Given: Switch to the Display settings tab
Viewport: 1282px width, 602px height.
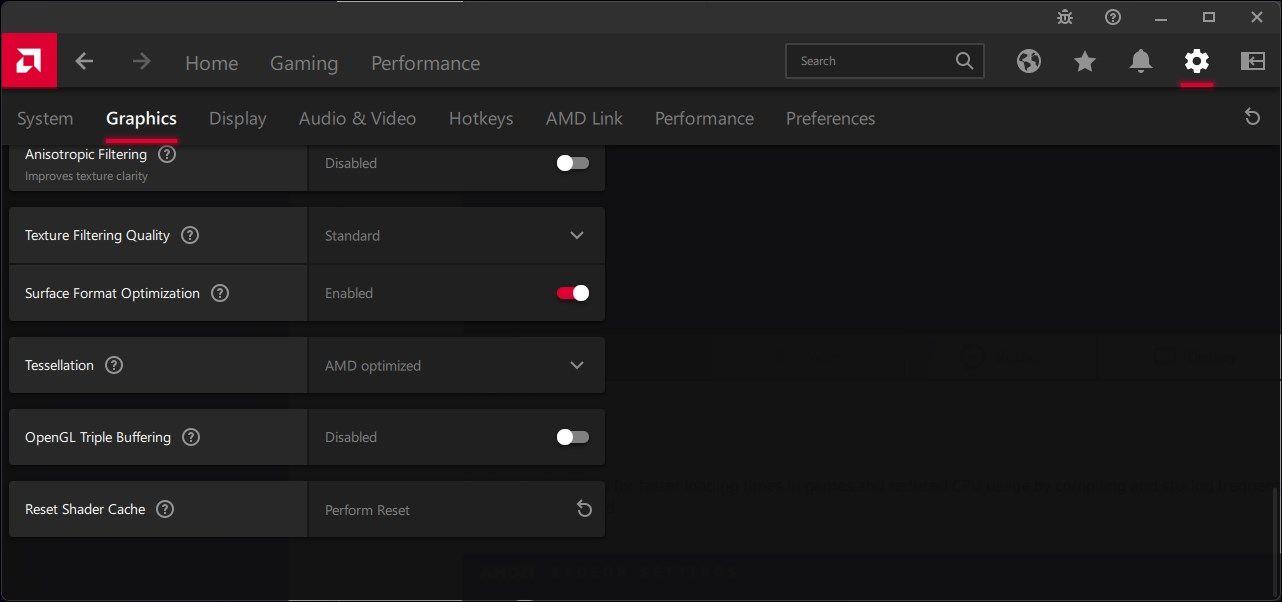Looking at the screenshot, I should (x=237, y=118).
